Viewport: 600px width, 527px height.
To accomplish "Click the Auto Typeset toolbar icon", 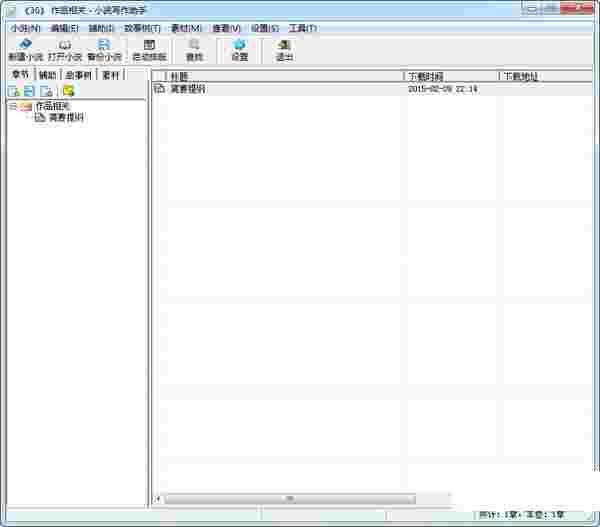I will pos(149,44).
